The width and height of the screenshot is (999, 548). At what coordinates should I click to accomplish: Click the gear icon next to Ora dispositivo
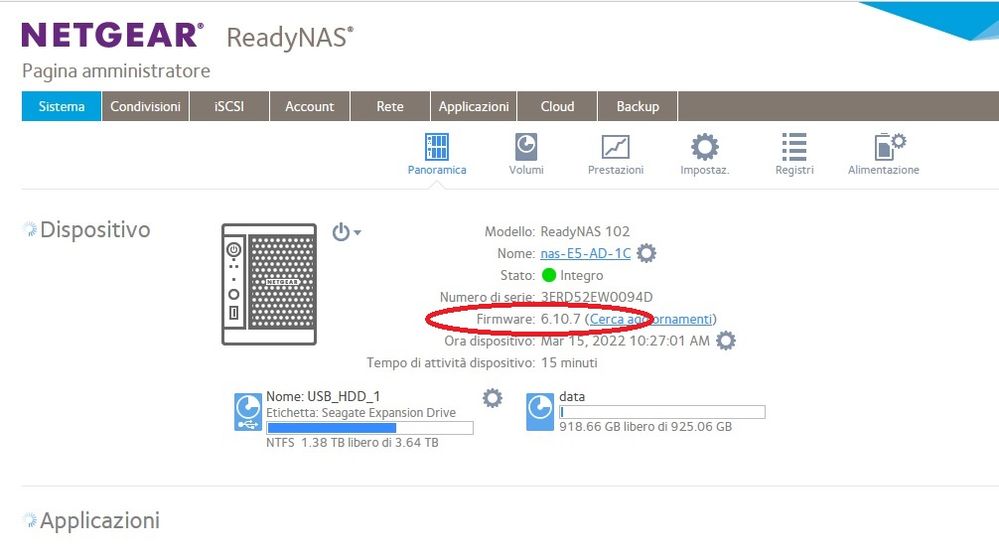(x=726, y=340)
